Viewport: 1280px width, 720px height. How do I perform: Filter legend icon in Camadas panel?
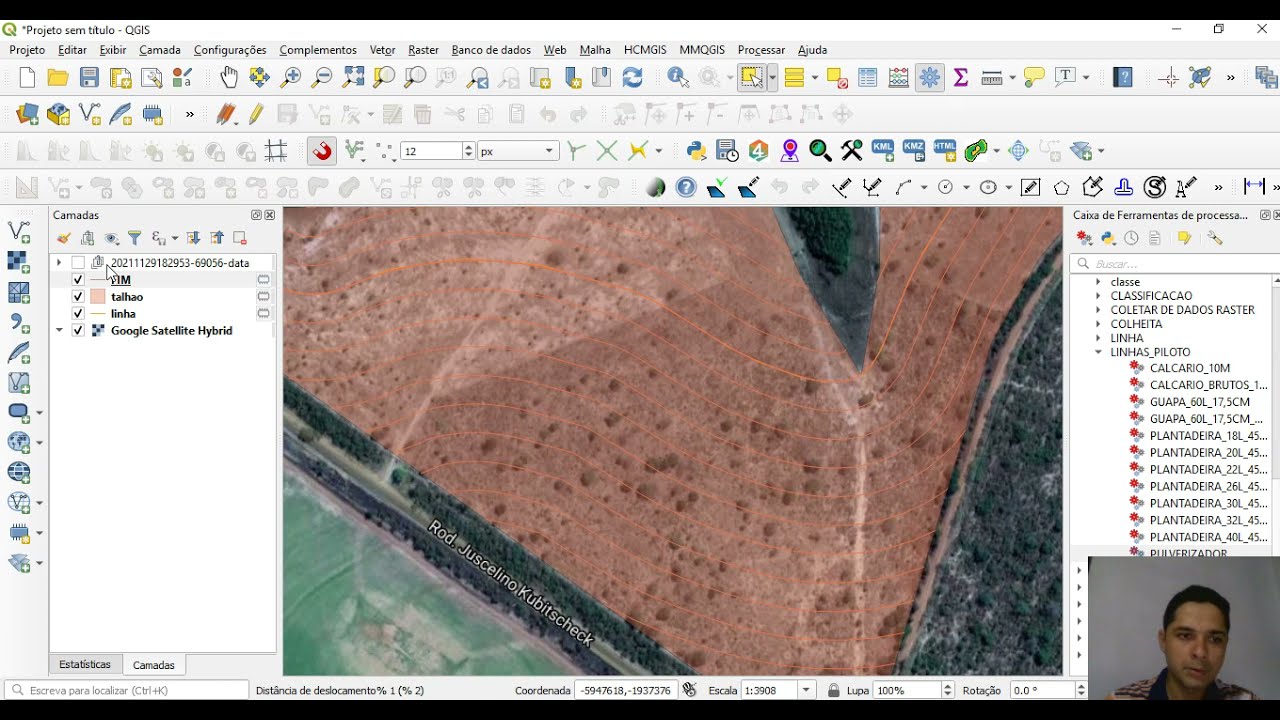tap(134, 238)
